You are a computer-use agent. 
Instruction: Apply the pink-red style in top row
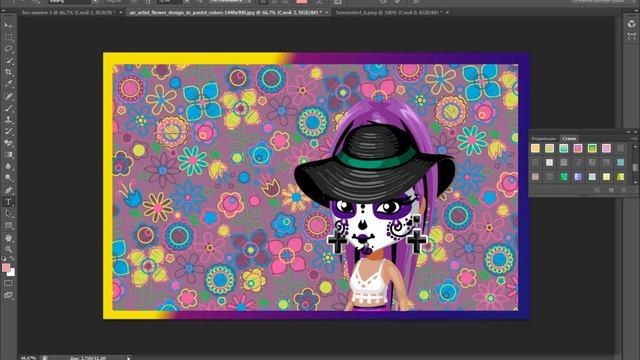[578, 148]
